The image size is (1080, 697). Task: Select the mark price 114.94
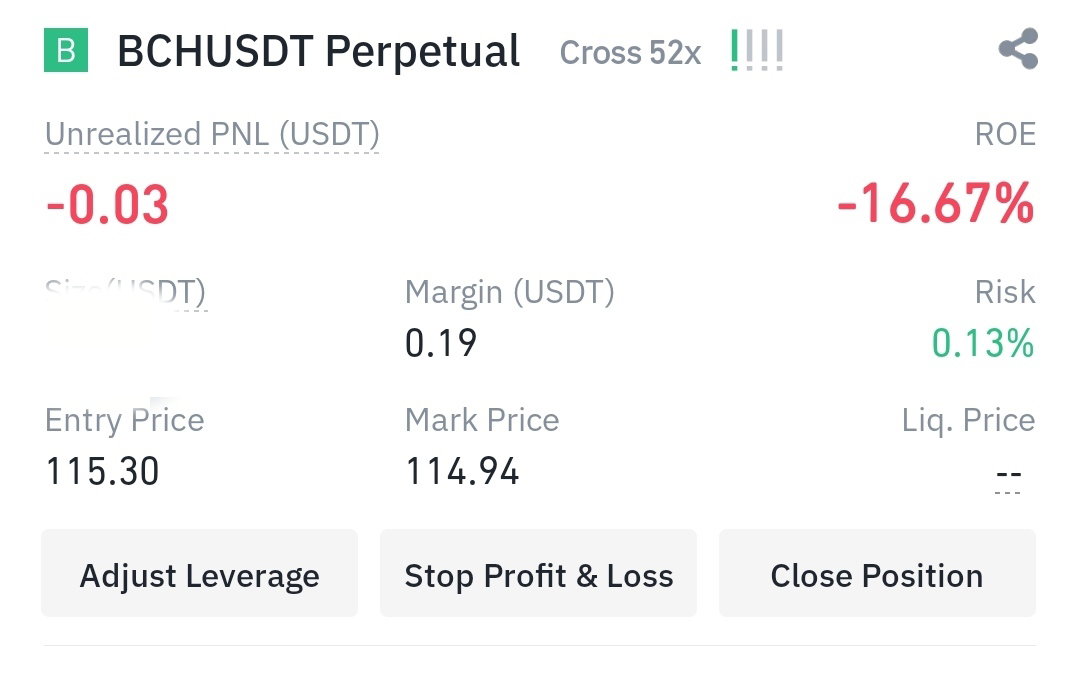click(462, 472)
